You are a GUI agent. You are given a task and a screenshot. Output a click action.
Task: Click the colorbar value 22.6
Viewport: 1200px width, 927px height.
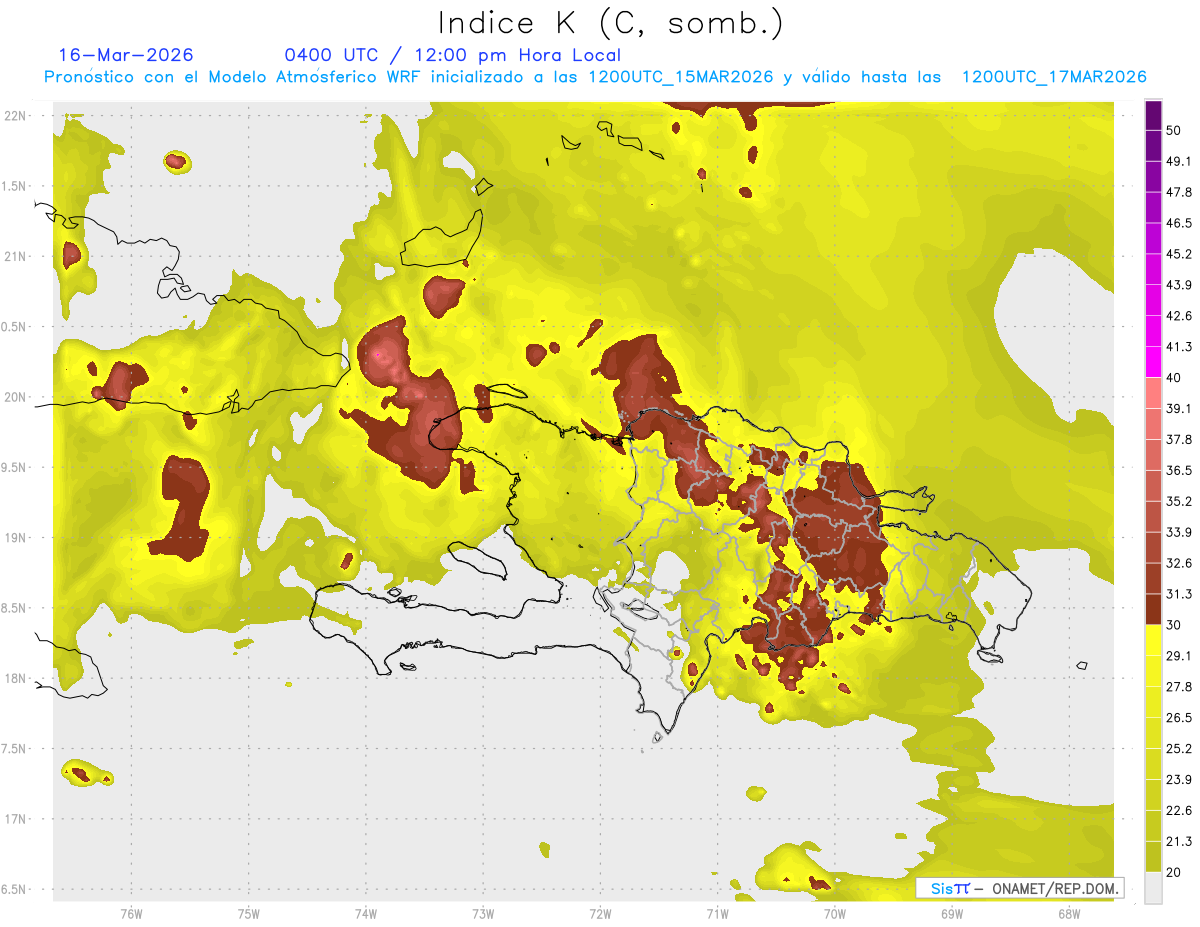[x=1179, y=810]
